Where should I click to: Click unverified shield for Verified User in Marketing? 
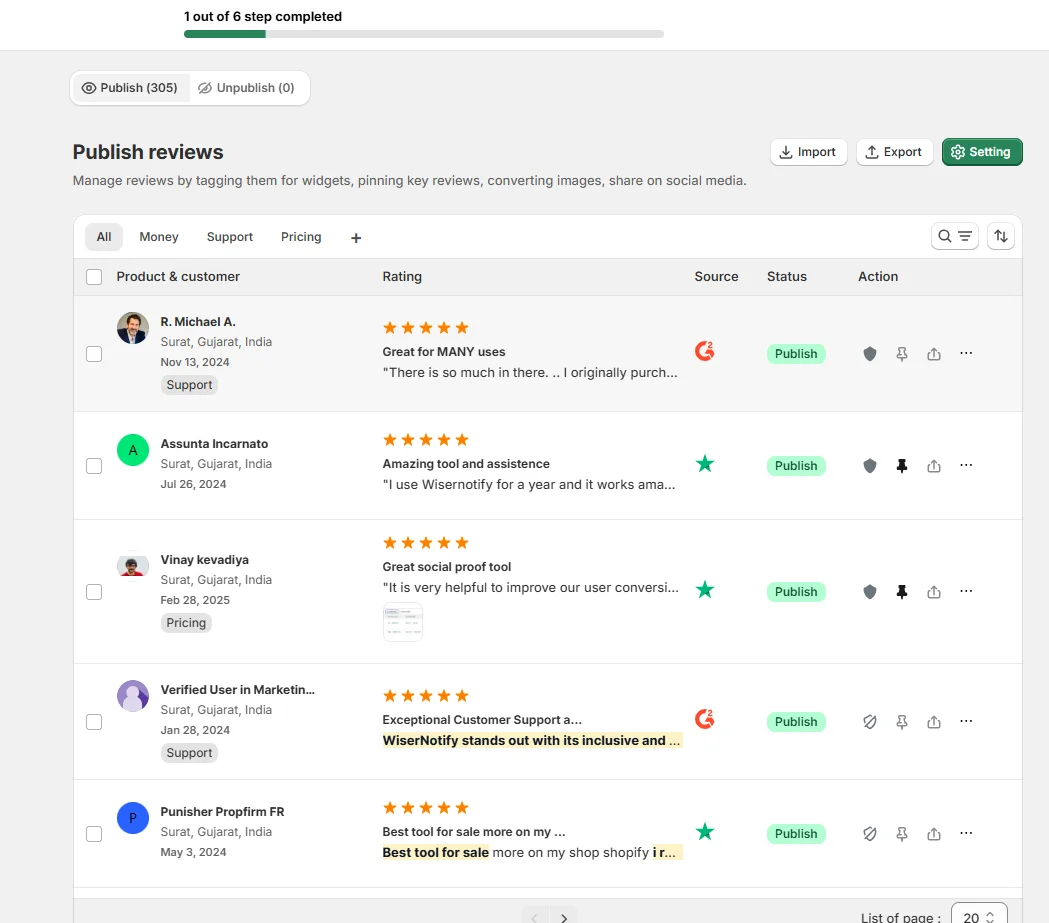click(x=870, y=722)
